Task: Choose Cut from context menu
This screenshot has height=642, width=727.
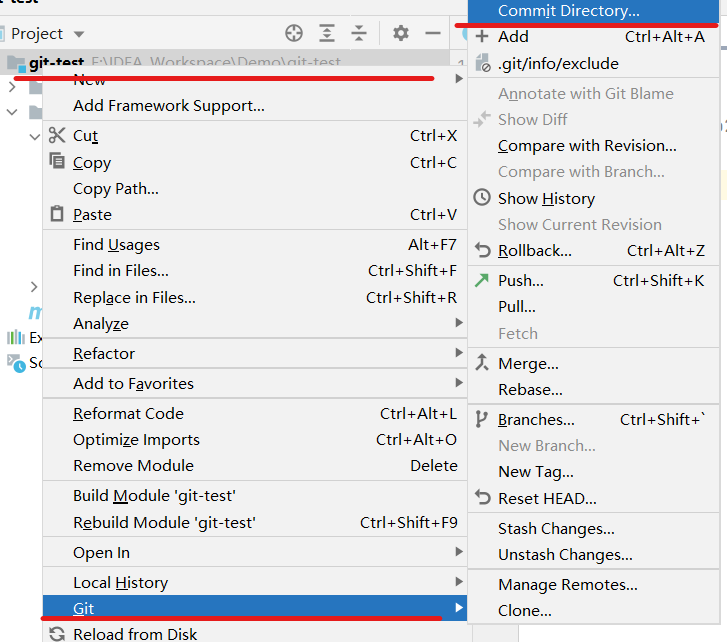Action: coord(255,135)
